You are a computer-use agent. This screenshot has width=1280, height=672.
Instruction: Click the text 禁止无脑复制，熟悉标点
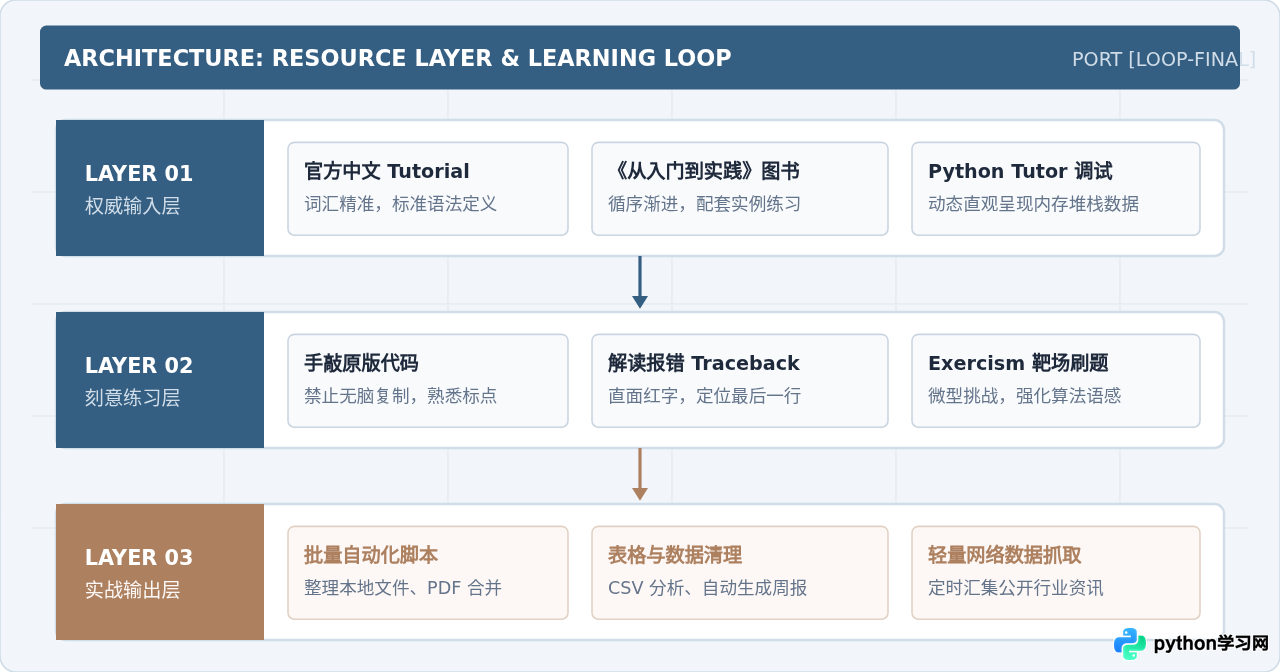(401, 396)
